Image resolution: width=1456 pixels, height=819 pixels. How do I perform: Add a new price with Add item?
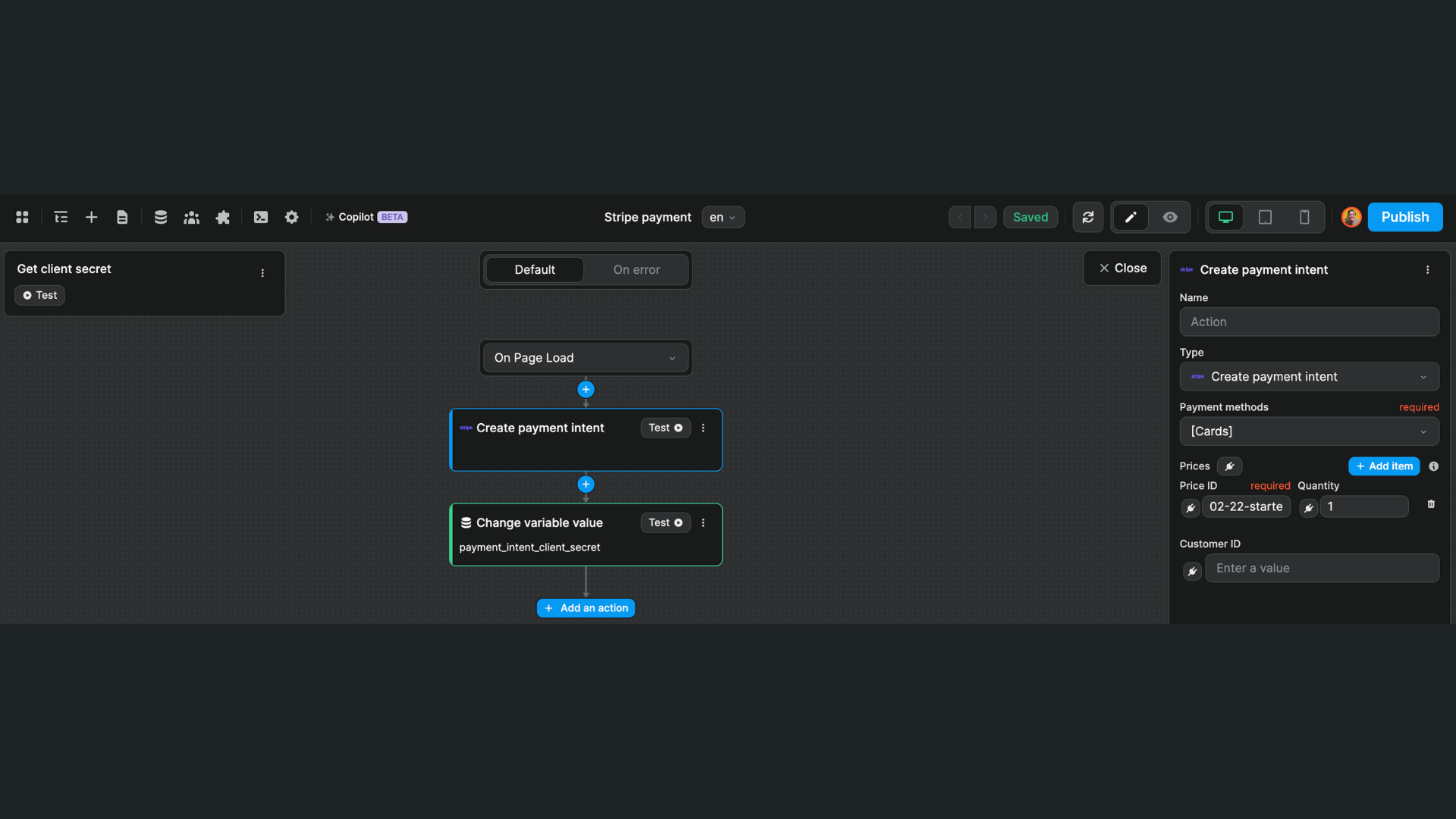click(x=1384, y=466)
